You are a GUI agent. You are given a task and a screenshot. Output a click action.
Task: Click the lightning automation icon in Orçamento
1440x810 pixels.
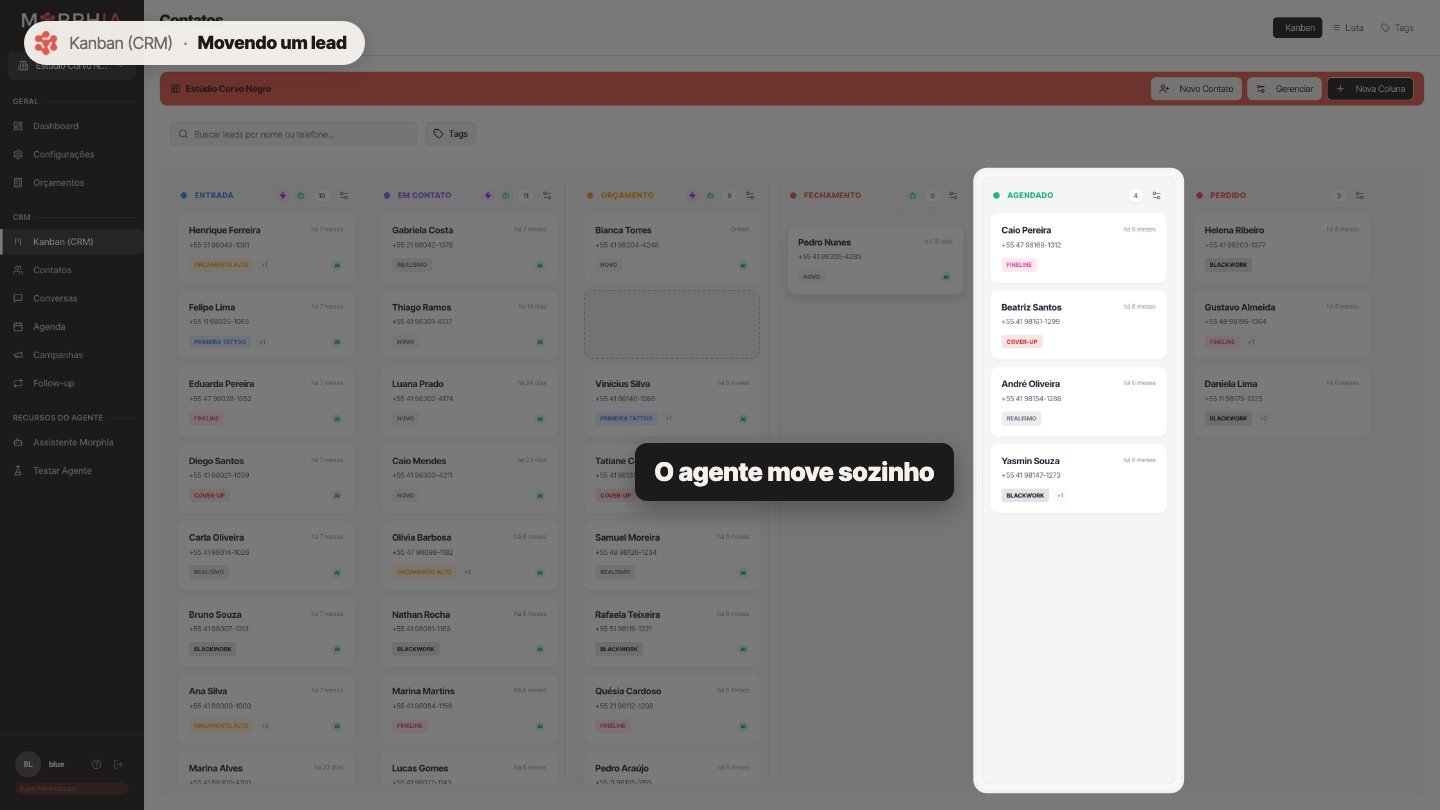pyautogui.click(x=692, y=196)
